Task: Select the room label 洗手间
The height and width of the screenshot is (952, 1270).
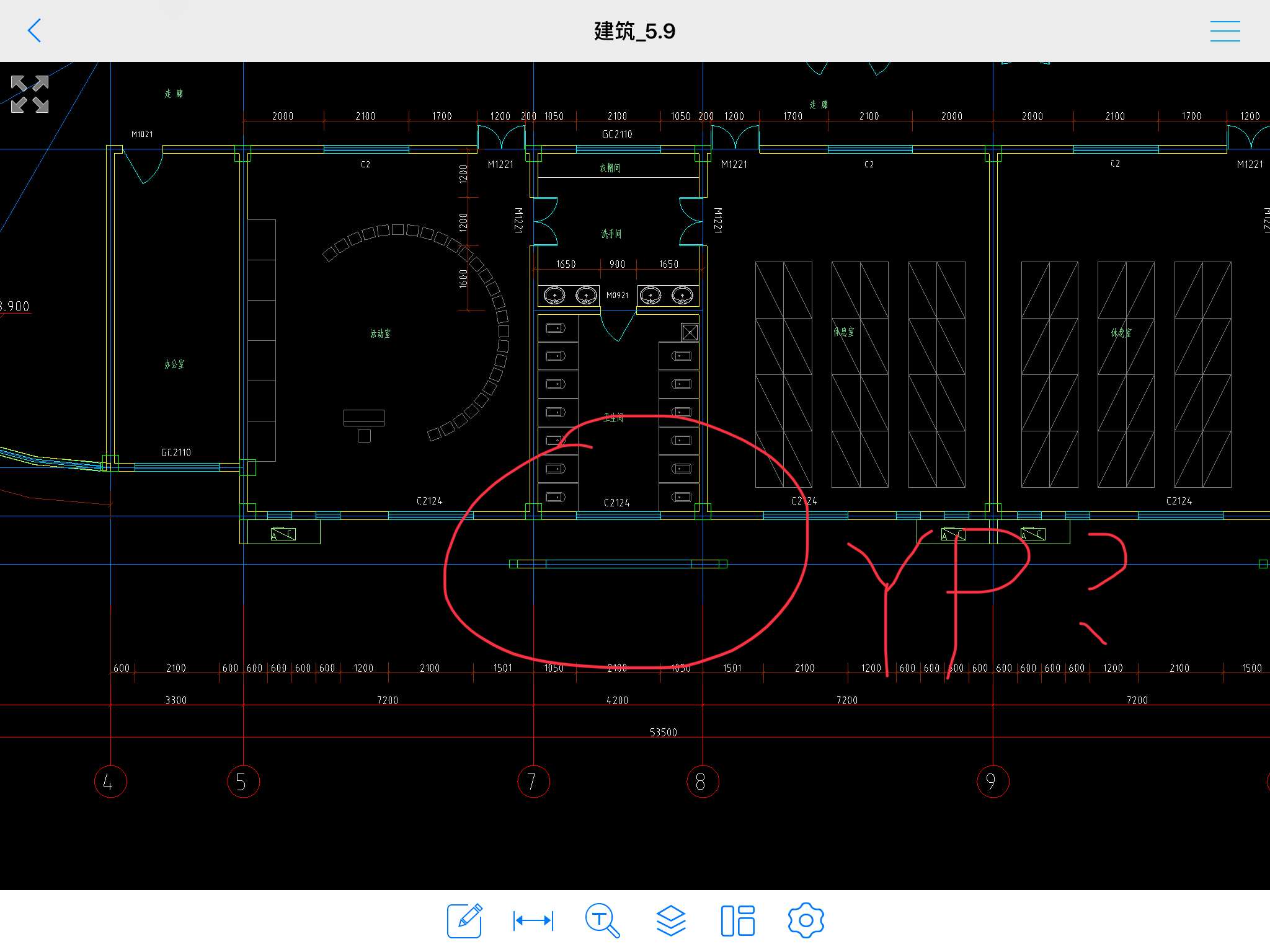Action: (611, 234)
